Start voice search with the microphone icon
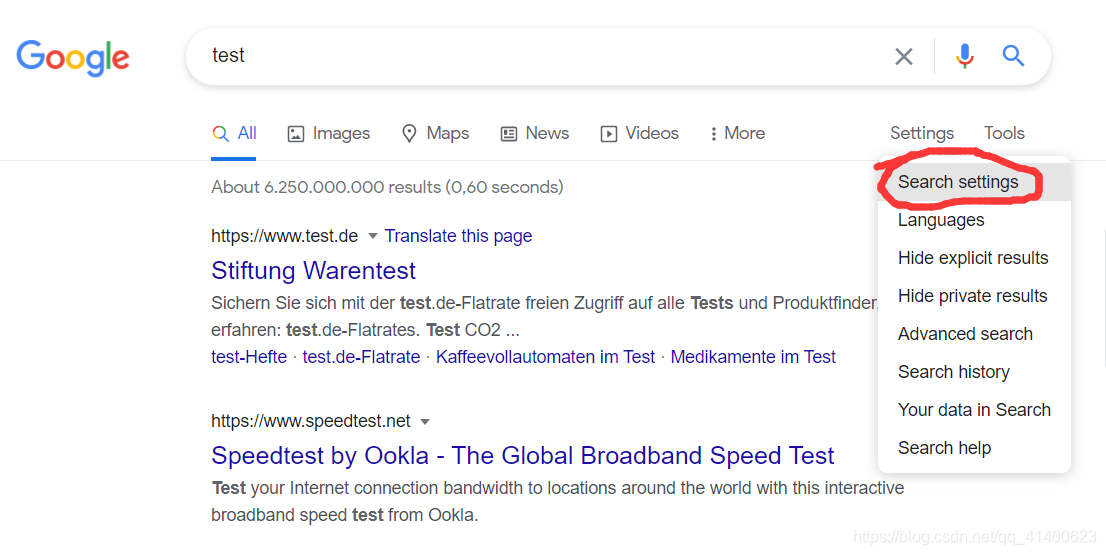 [964, 56]
